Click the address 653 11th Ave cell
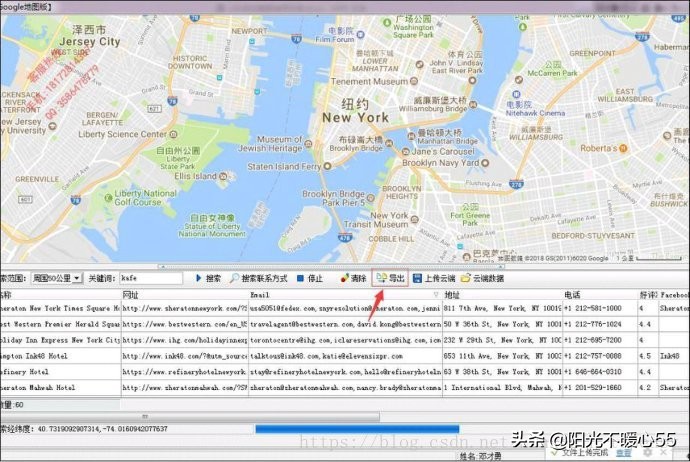 pos(502,356)
